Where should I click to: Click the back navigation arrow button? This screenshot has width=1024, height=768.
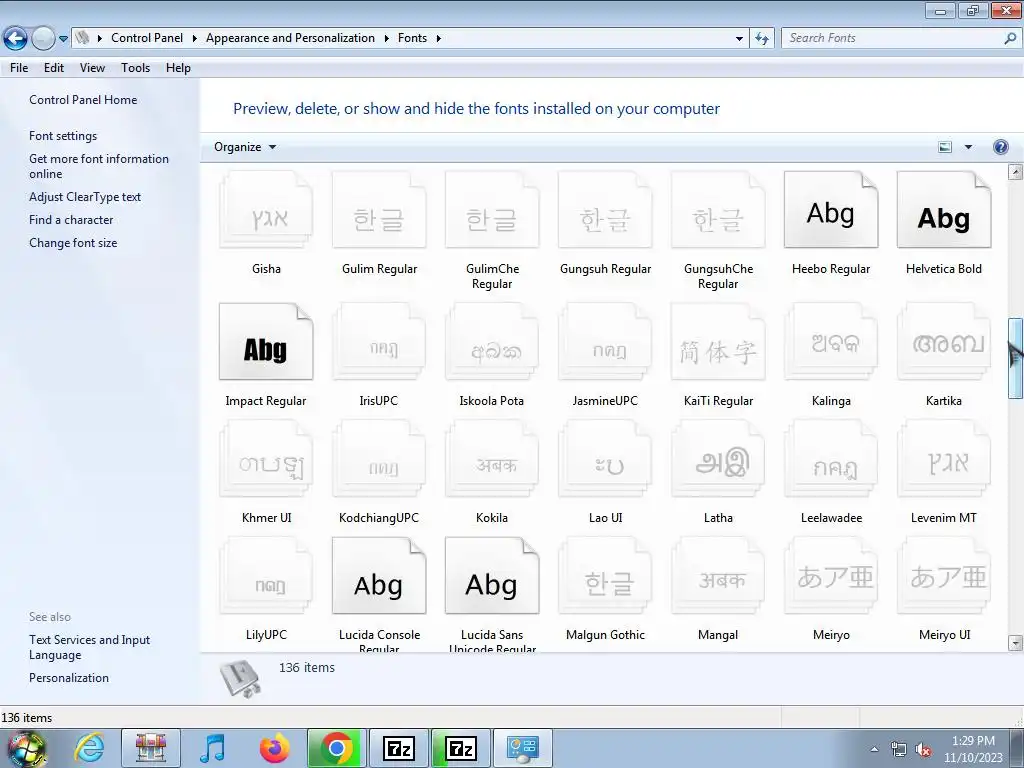pyautogui.click(x=16, y=39)
